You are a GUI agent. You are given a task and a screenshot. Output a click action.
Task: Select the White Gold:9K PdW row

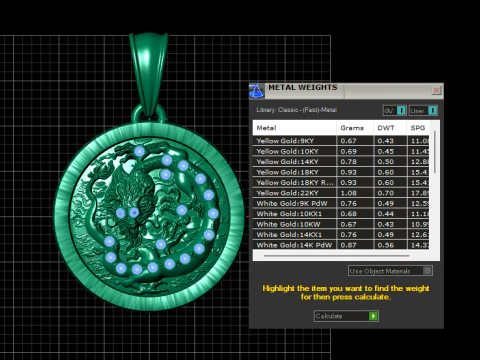[x=341, y=203]
